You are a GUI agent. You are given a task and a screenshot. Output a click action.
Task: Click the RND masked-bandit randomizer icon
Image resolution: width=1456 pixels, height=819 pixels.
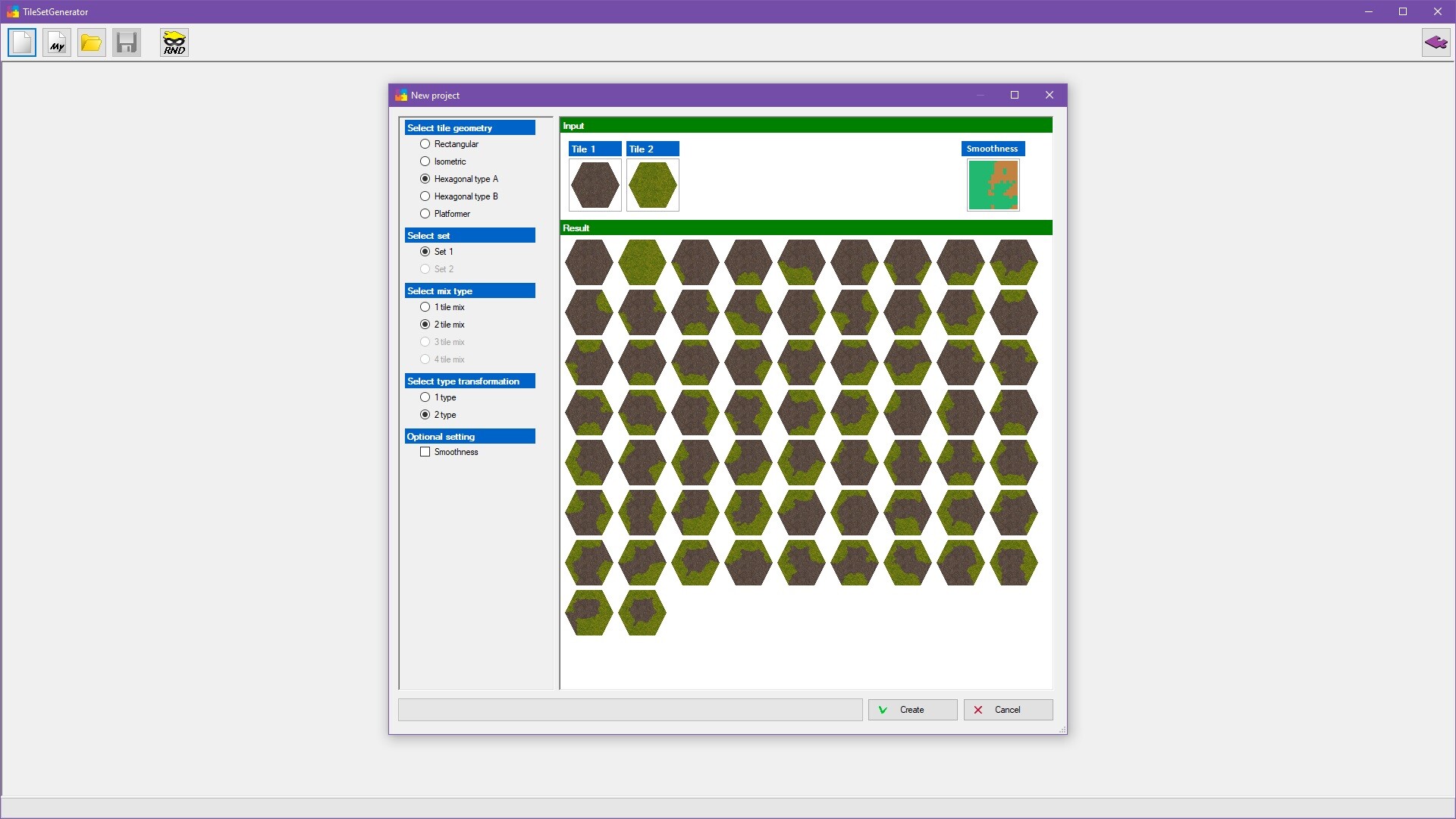174,42
